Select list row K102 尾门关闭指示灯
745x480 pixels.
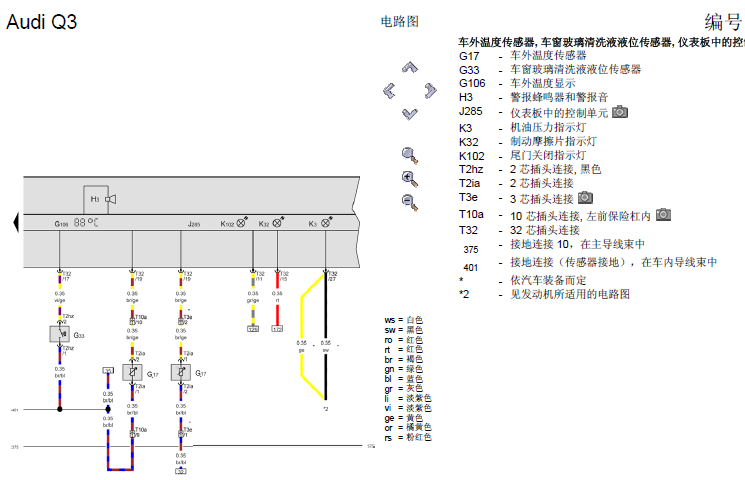(x=523, y=155)
